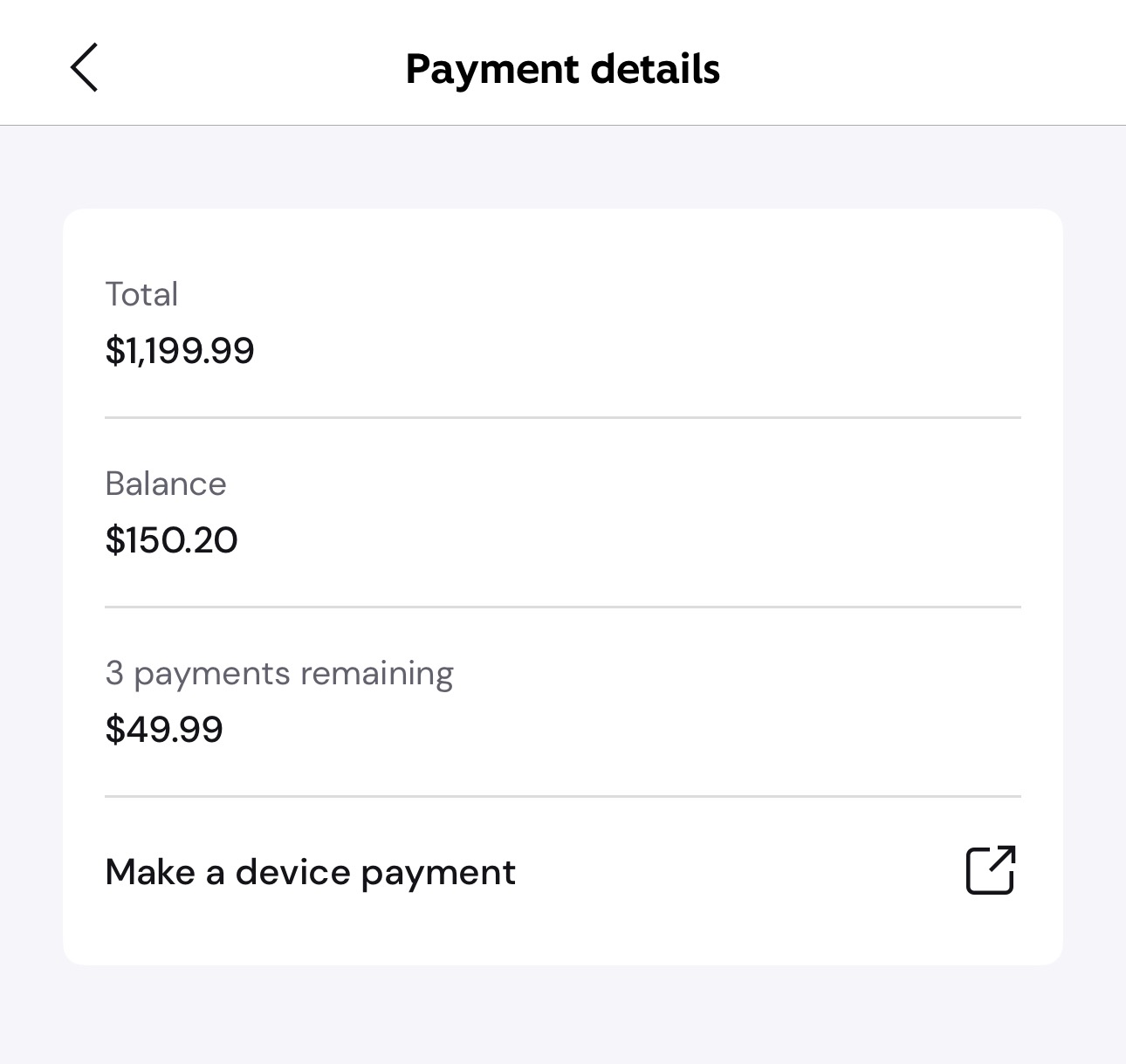
Task: Select the Total label
Action: pyautogui.click(x=141, y=294)
